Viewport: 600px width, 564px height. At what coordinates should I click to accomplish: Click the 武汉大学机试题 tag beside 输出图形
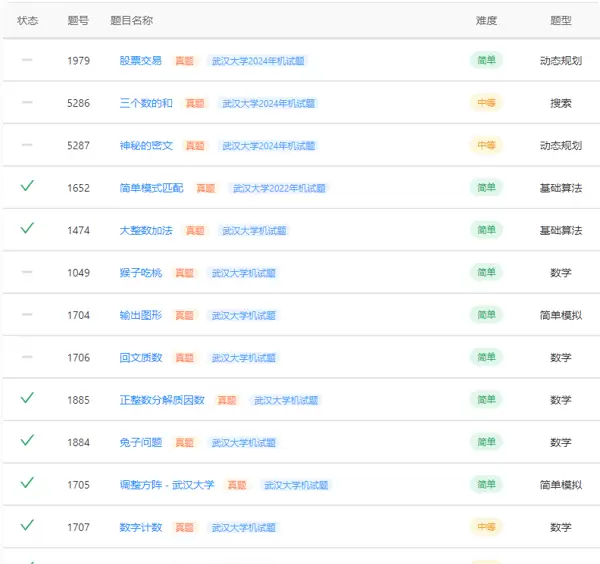click(x=242, y=315)
